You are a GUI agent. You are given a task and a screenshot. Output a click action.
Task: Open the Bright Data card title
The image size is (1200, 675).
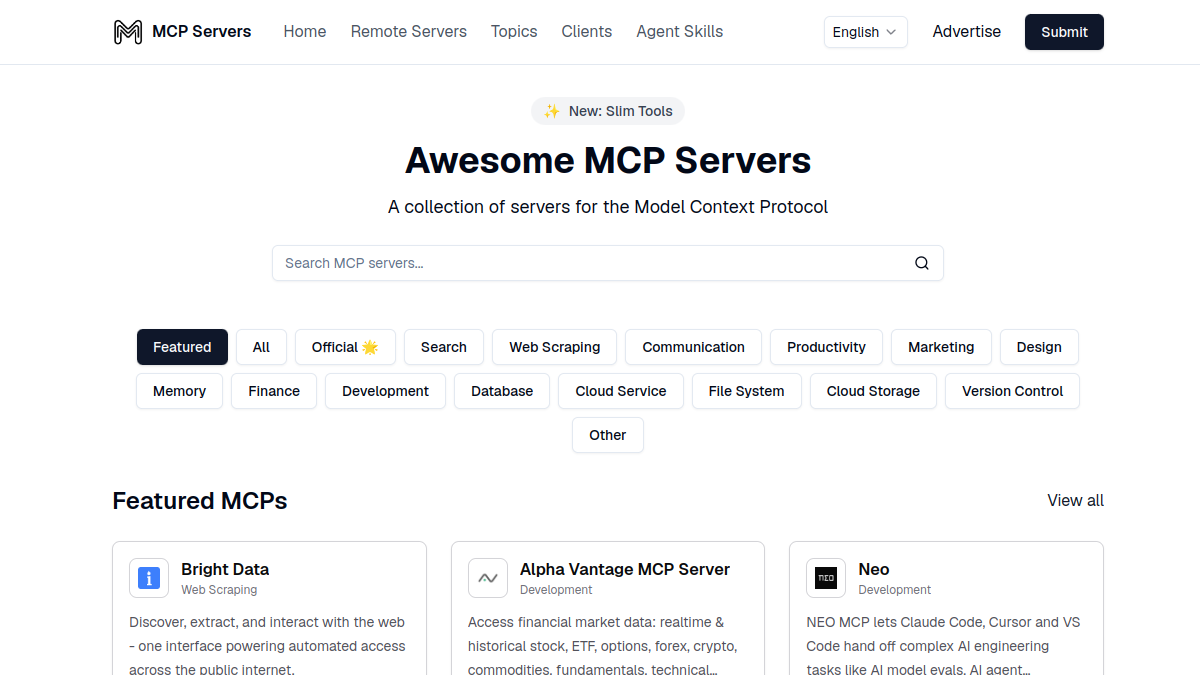click(225, 569)
